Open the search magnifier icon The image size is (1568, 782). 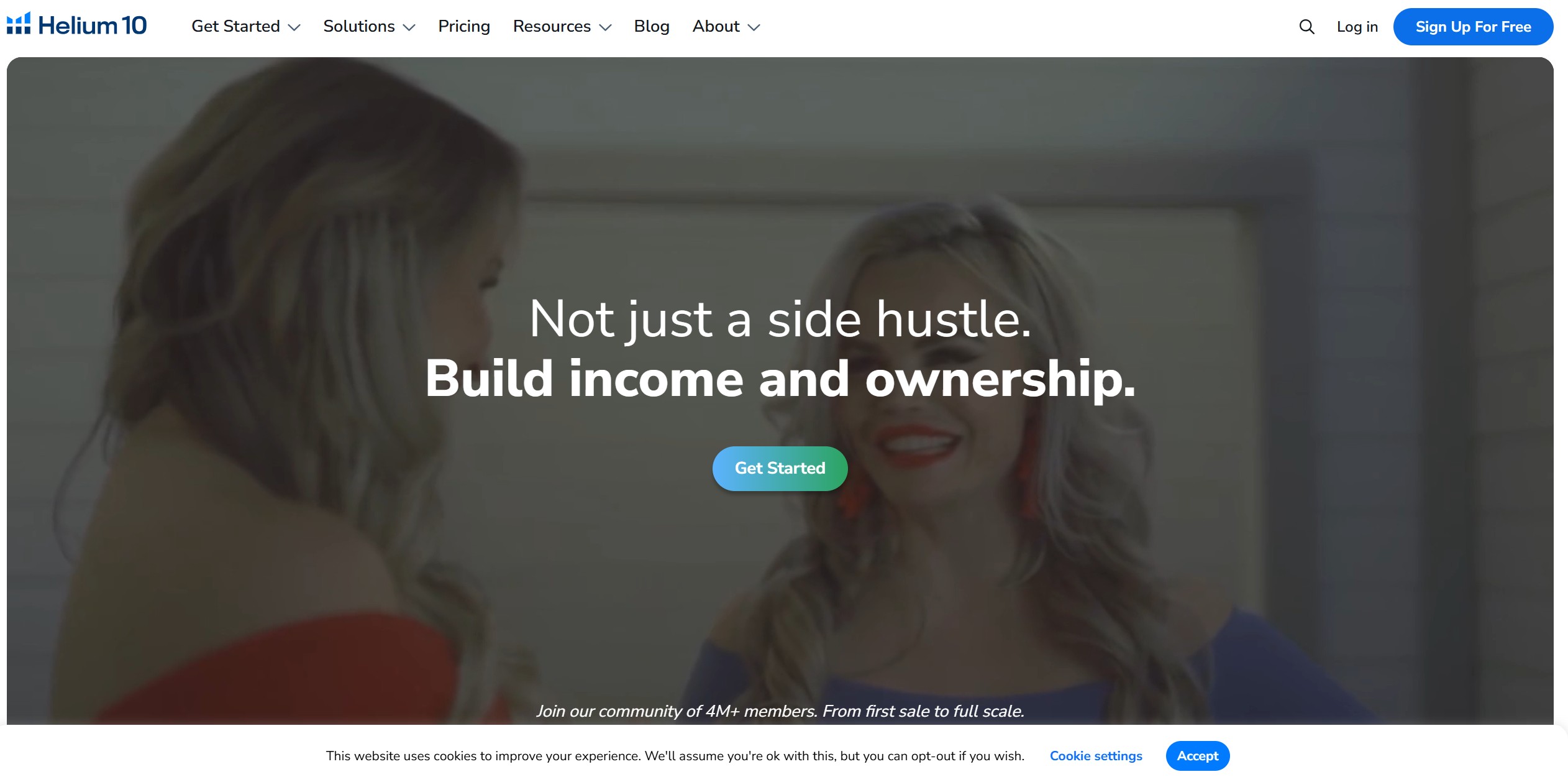click(1306, 27)
